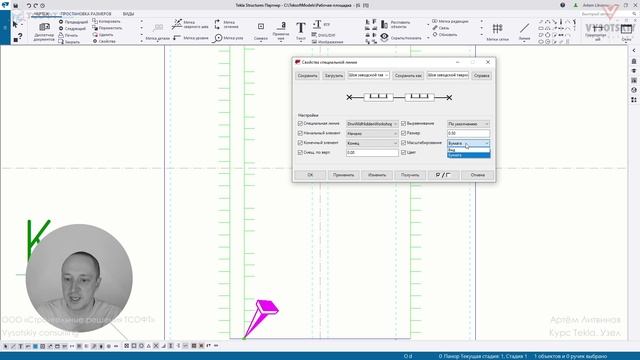Screen dimensions: 640x360
Task: Click the Применить button
Action: tap(343, 175)
